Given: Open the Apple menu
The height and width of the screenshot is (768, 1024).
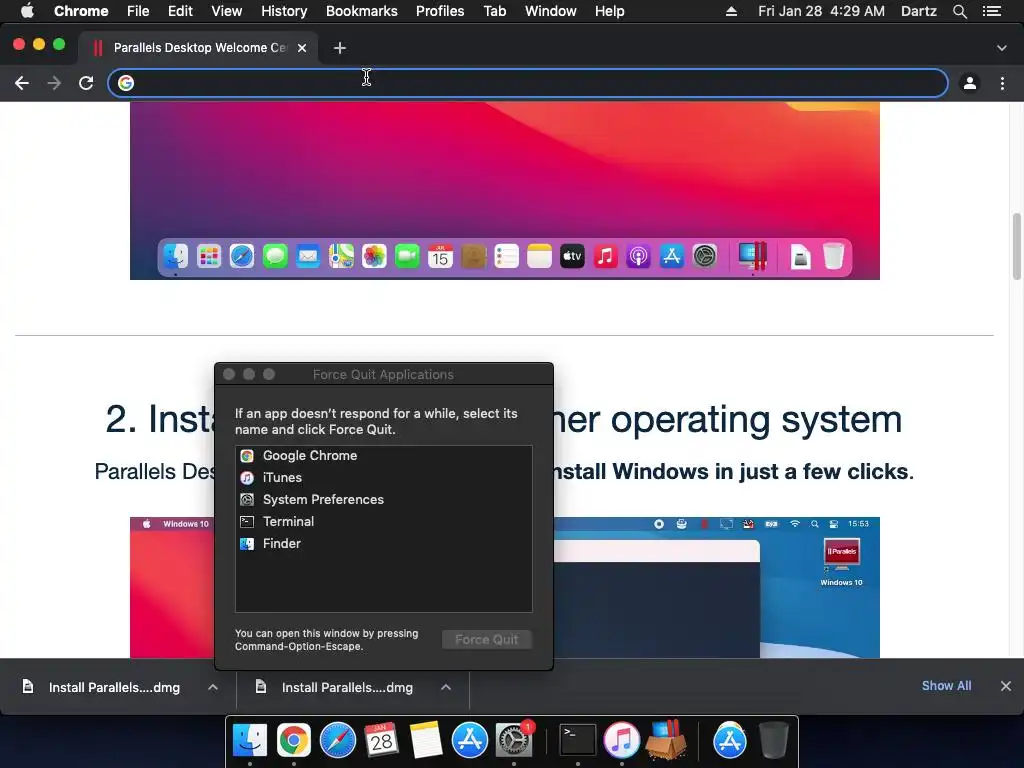Looking at the screenshot, I should (x=27, y=11).
